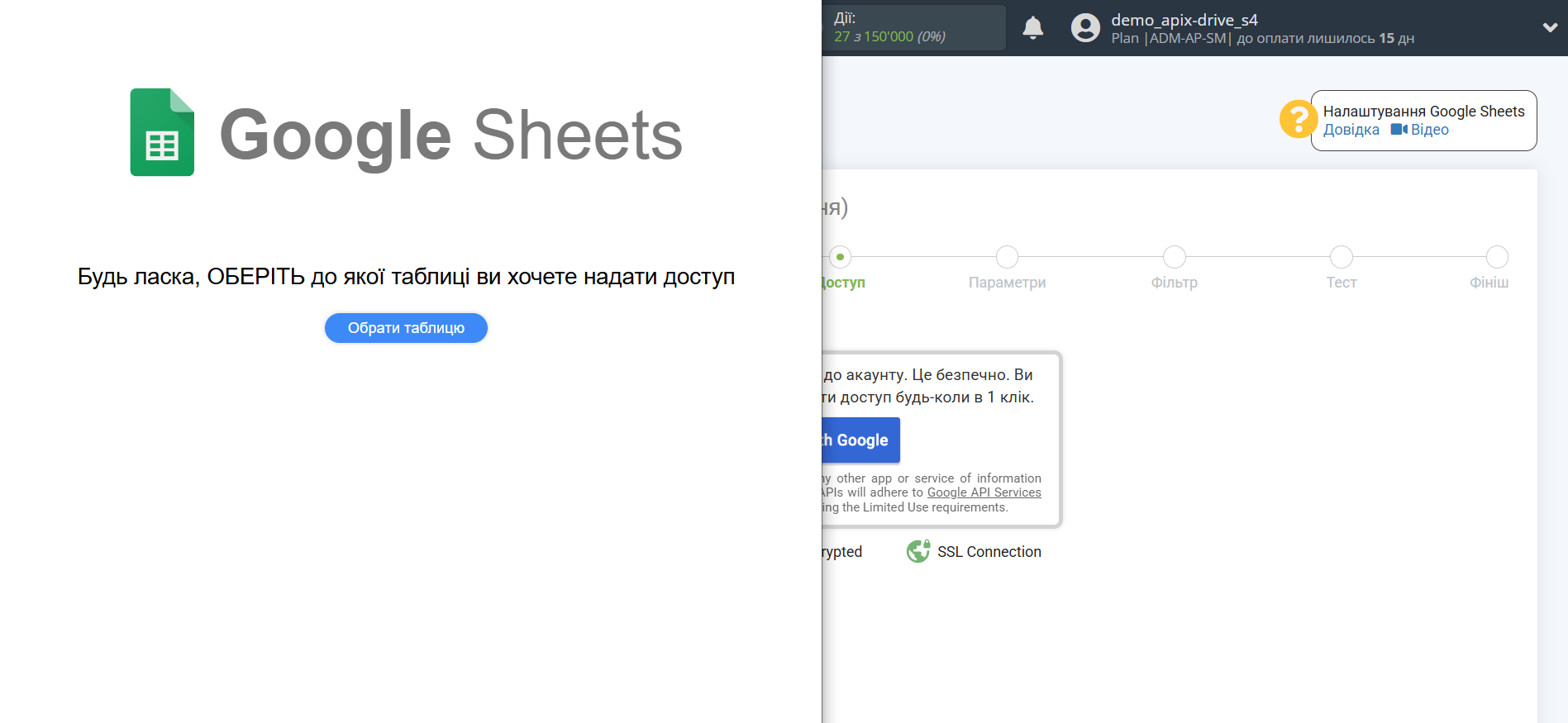The height and width of the screenshot is (723, 1568).
Task: Click the 'Фініш' step label
Action: [x=1489, y=283]
